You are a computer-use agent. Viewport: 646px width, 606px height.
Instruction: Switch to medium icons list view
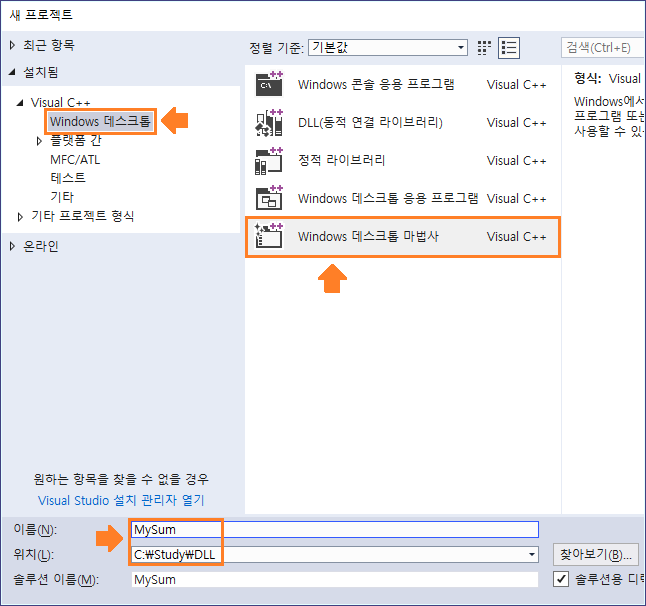tap(509, 48)
